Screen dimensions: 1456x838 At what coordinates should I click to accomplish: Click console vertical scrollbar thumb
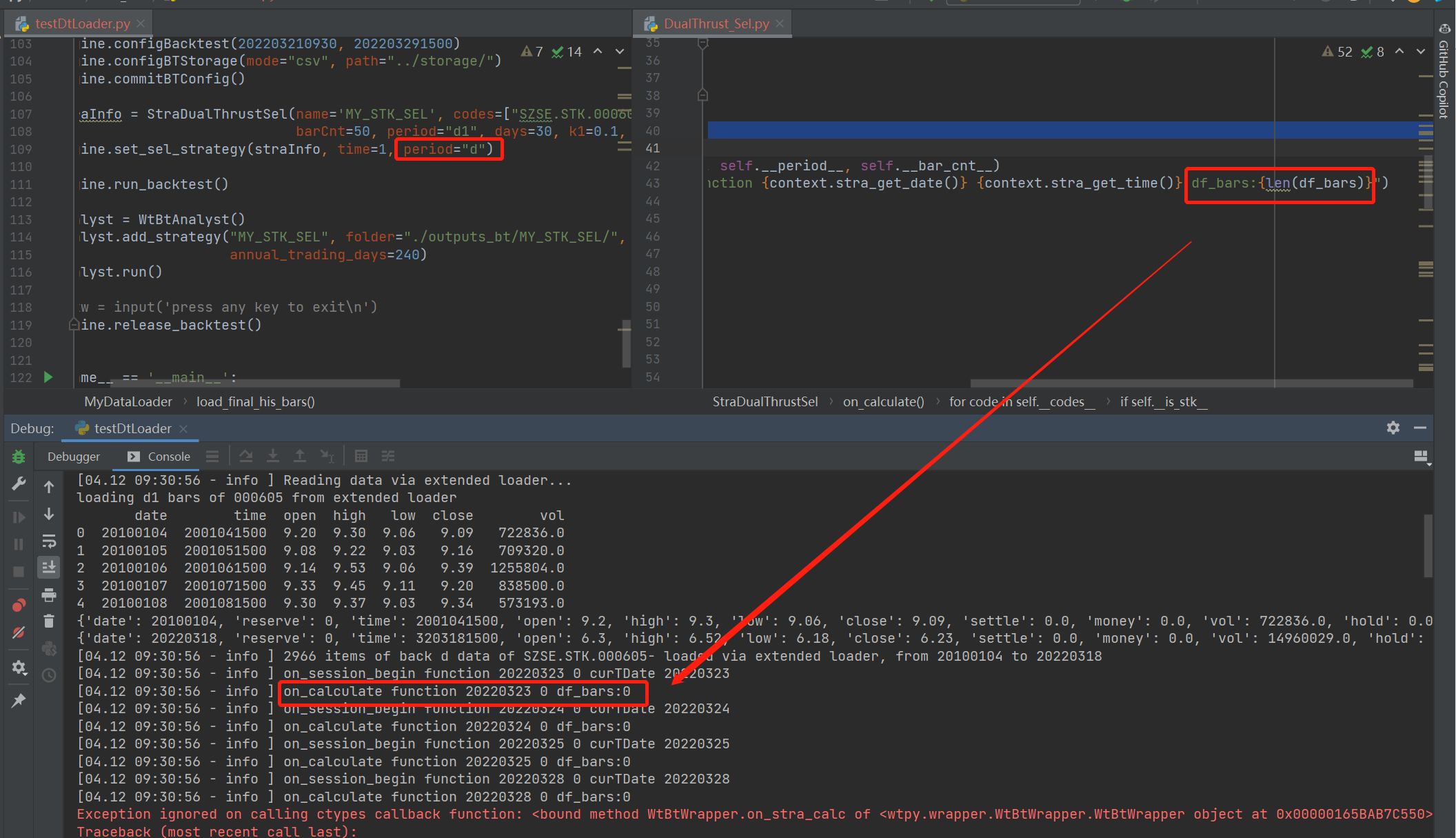point(1428,545)
